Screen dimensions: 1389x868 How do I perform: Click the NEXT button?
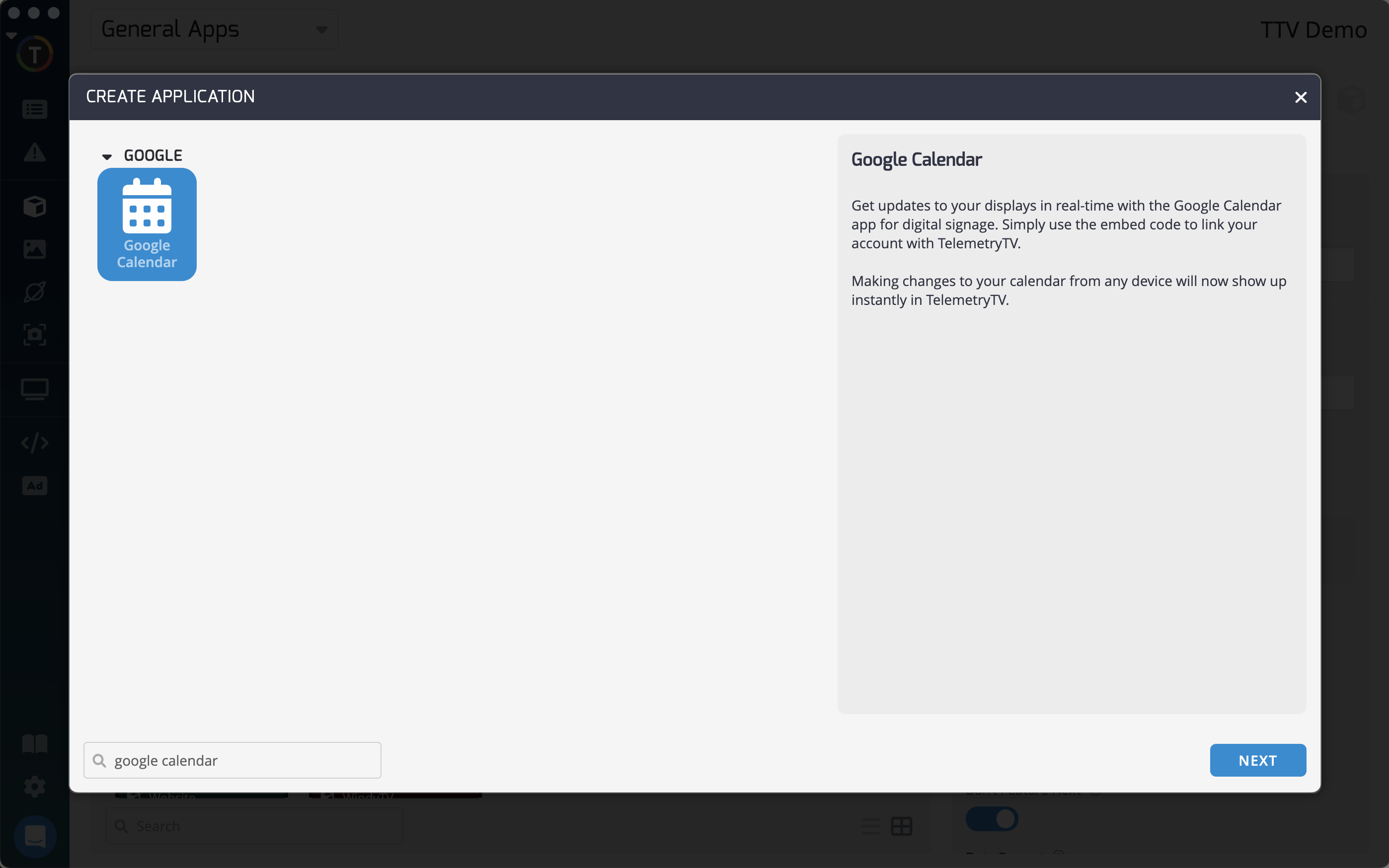click(x=1257, y=760)
